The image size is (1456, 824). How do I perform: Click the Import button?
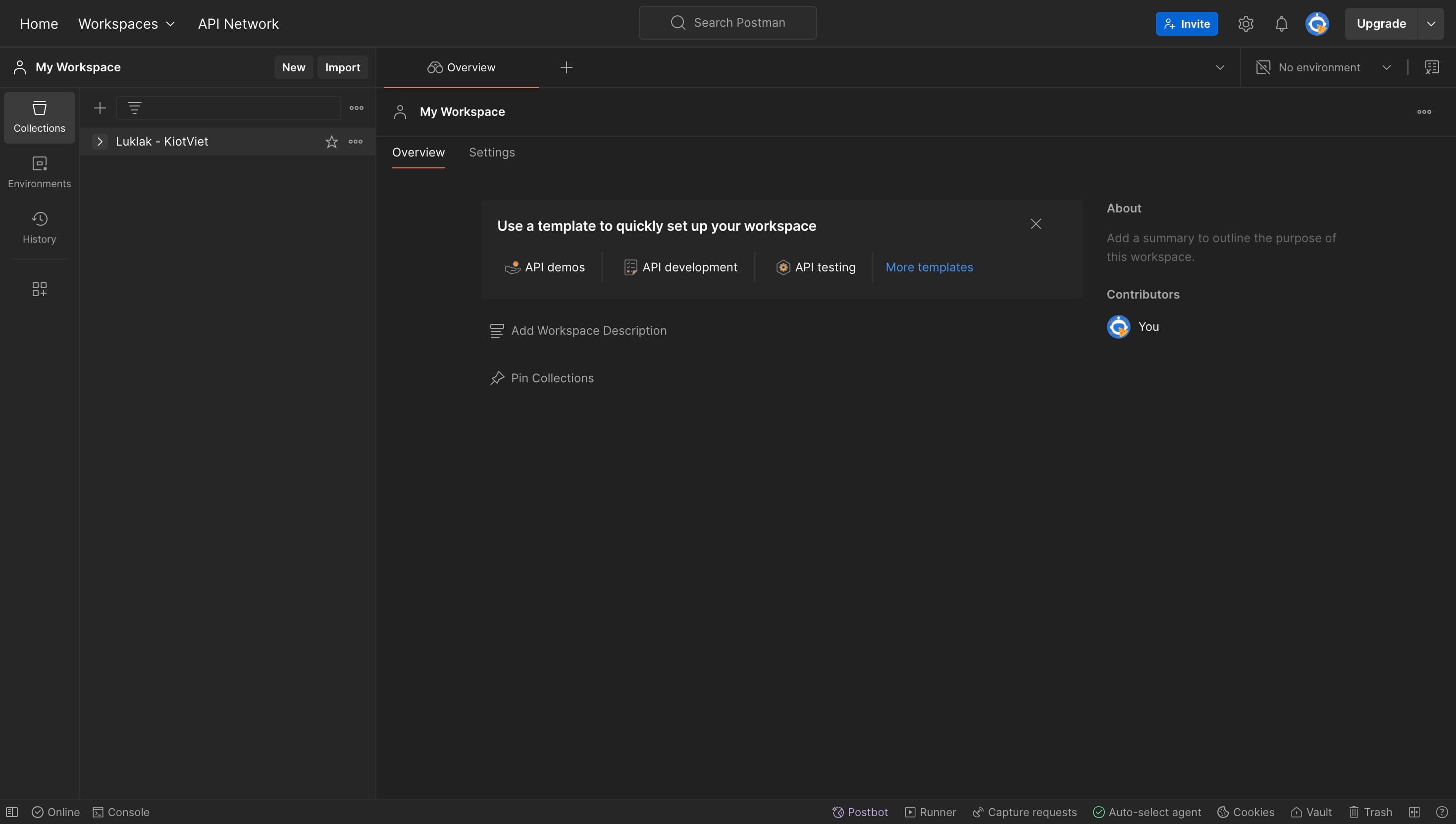(x=342, y=67)
